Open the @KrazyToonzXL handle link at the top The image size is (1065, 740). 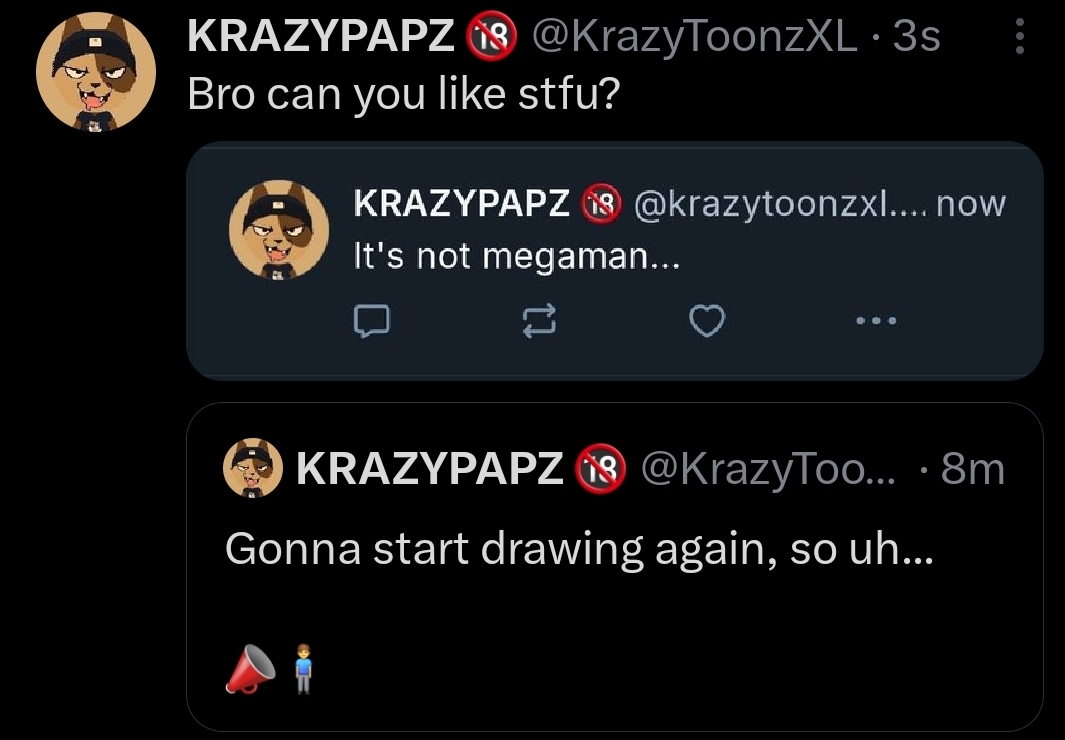click(696, 36)
